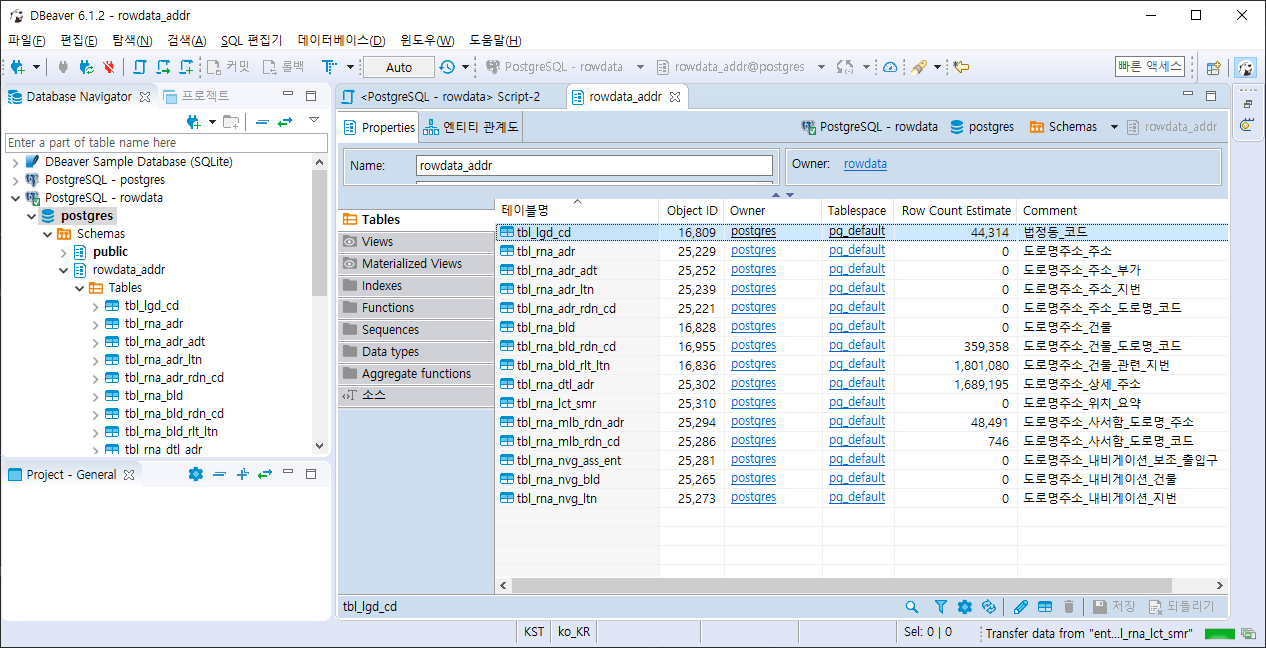Click postgres owner link for tbl_rna_adr row

click(753, 251)
